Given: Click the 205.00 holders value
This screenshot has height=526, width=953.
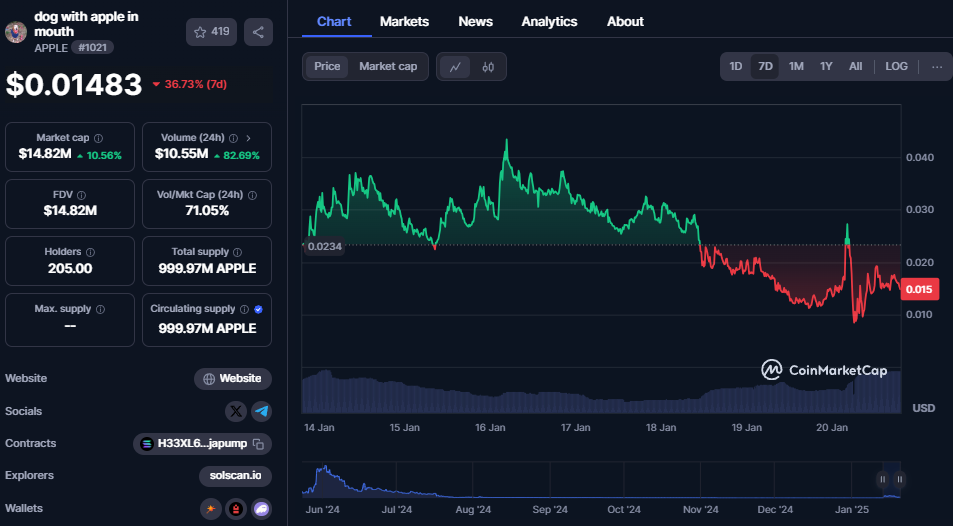Looking at the screenshot, I should [70, 268].
